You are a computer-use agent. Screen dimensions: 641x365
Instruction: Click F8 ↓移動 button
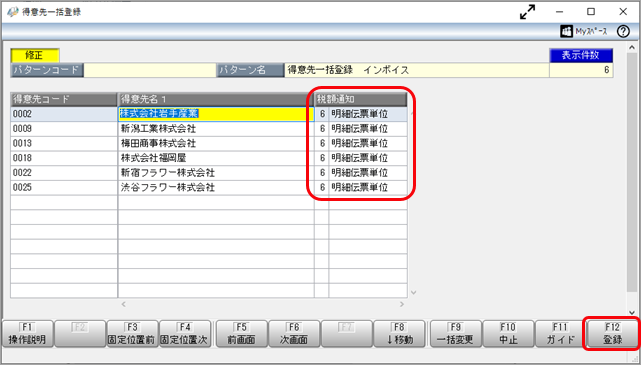click(x=399, y=334)
